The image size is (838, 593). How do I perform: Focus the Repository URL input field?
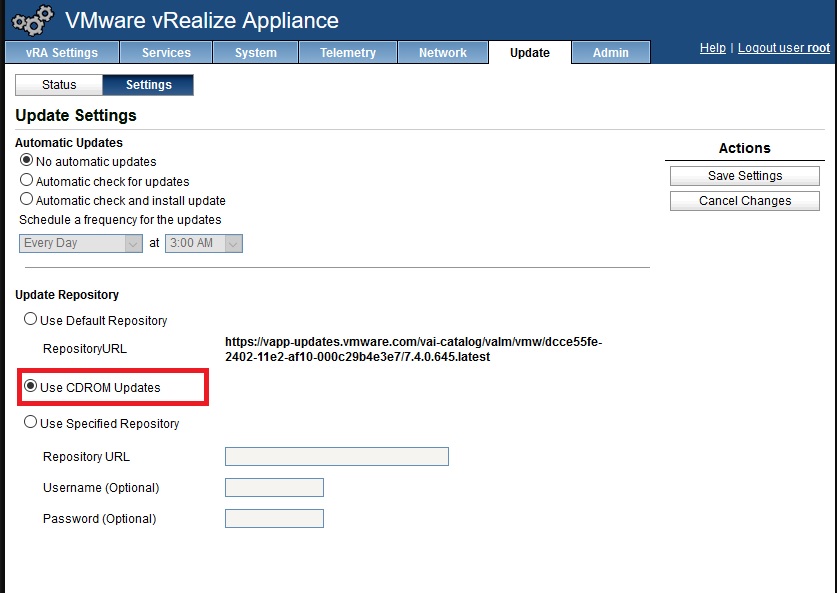tap(337, 456)
